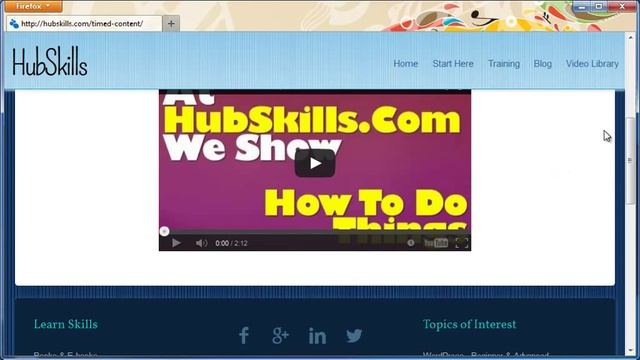Open the Google Plus social icon
The image size is (640, 360).
pyautogui.click(x=280, y=336)
